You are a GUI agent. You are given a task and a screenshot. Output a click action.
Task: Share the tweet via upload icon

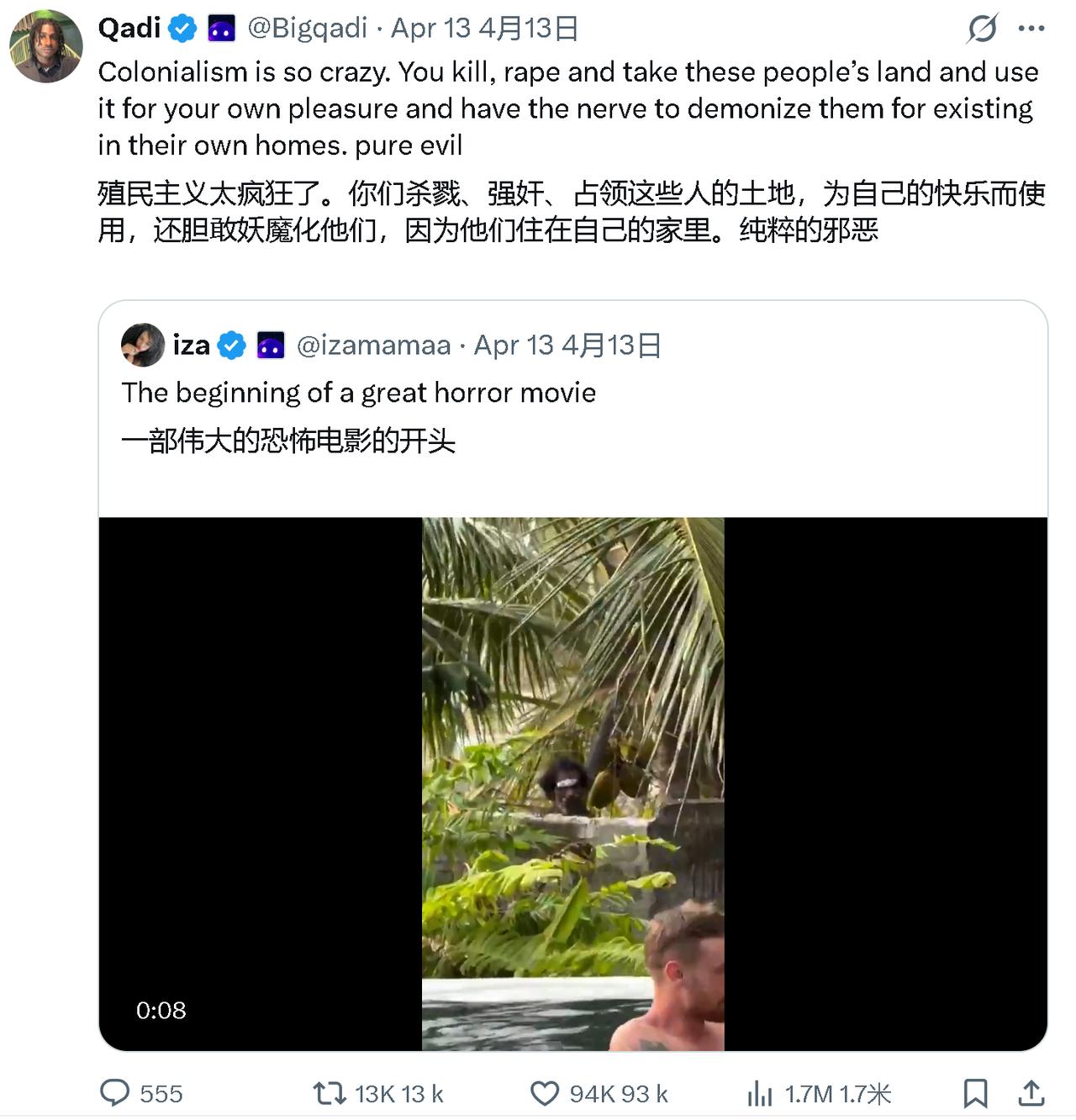pos(1031,1093)
